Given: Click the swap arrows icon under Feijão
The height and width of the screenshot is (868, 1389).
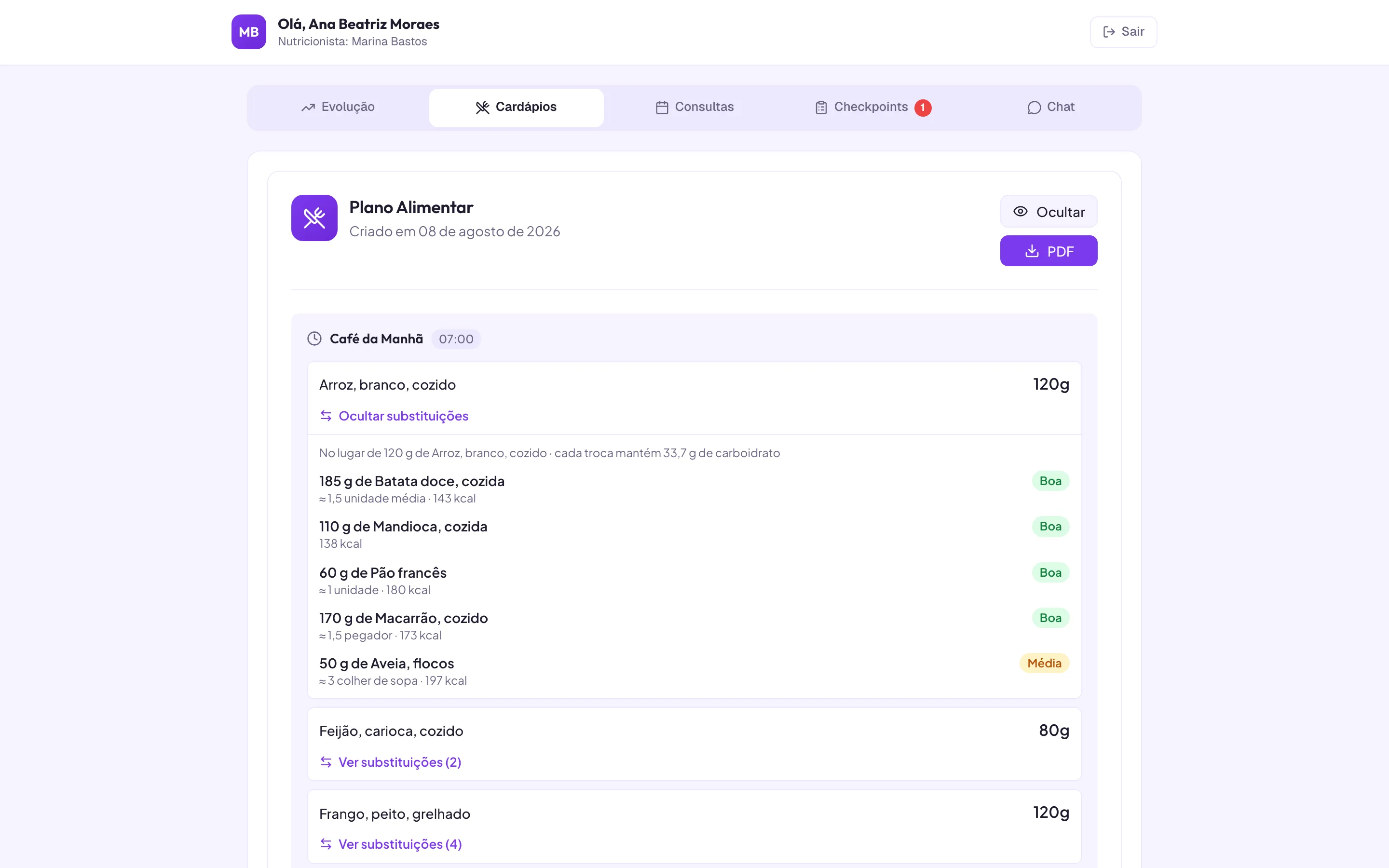Looking at the screenshot, I should point(326,762).
